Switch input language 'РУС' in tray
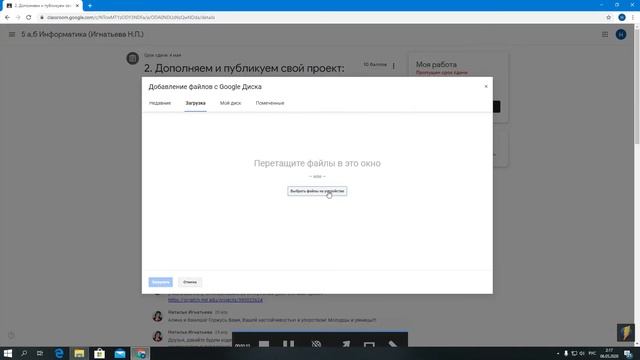This screenshot has width=640, height=360. 592,353
